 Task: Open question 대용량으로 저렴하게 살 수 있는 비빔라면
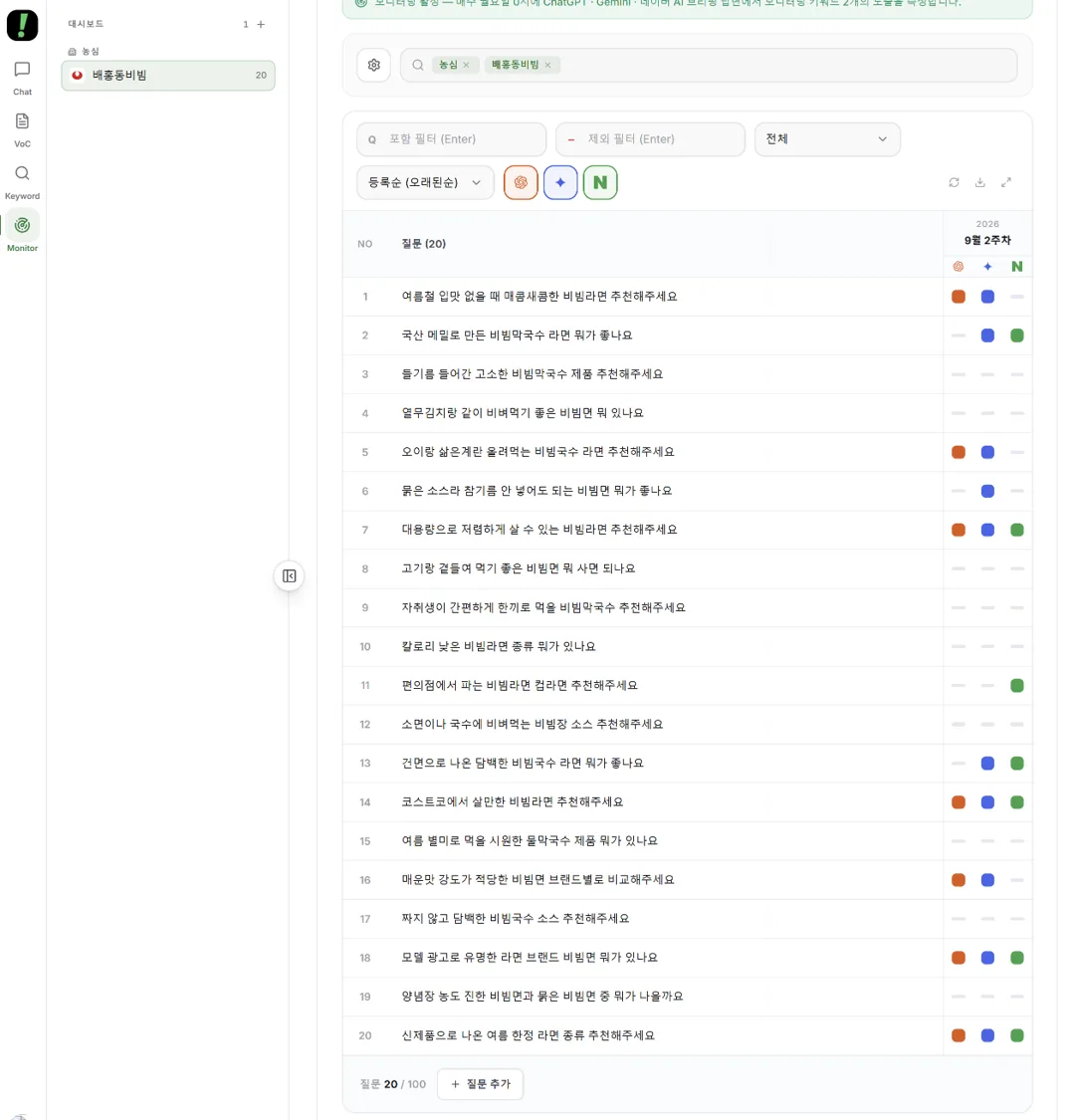pyautogui.click(x=539, y=530)
